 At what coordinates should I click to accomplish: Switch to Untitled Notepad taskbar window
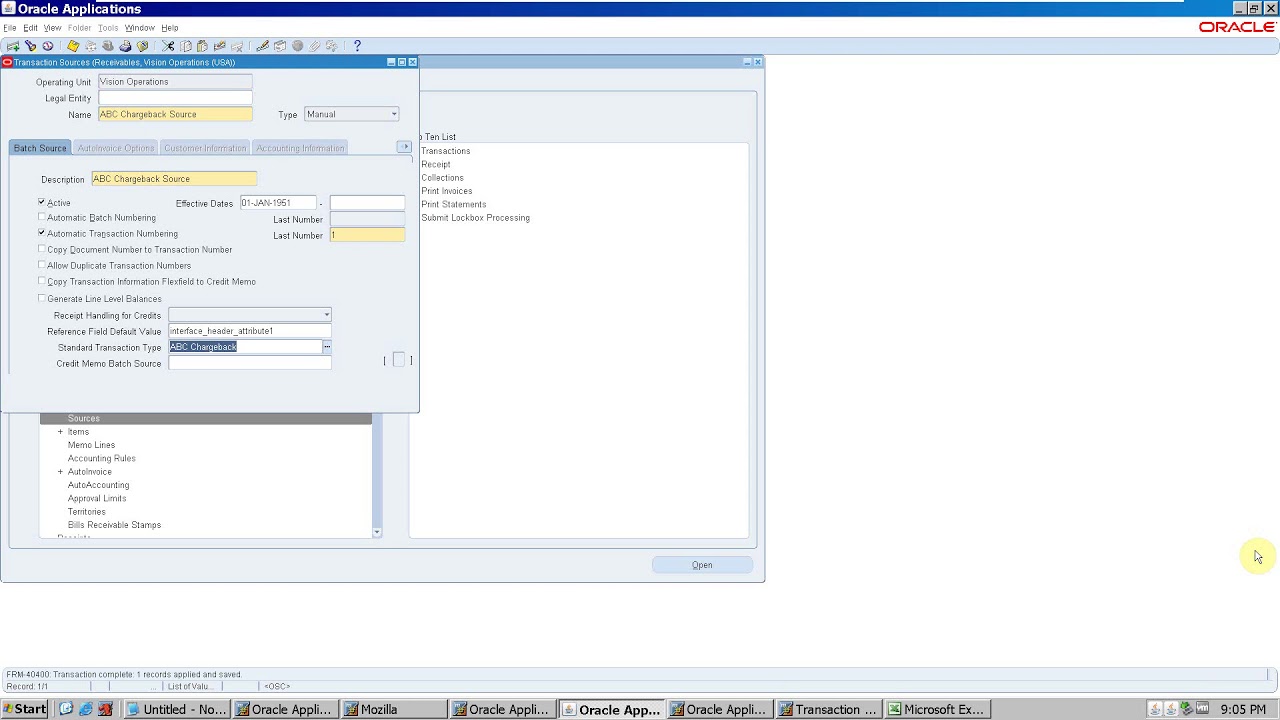[177, 709]
